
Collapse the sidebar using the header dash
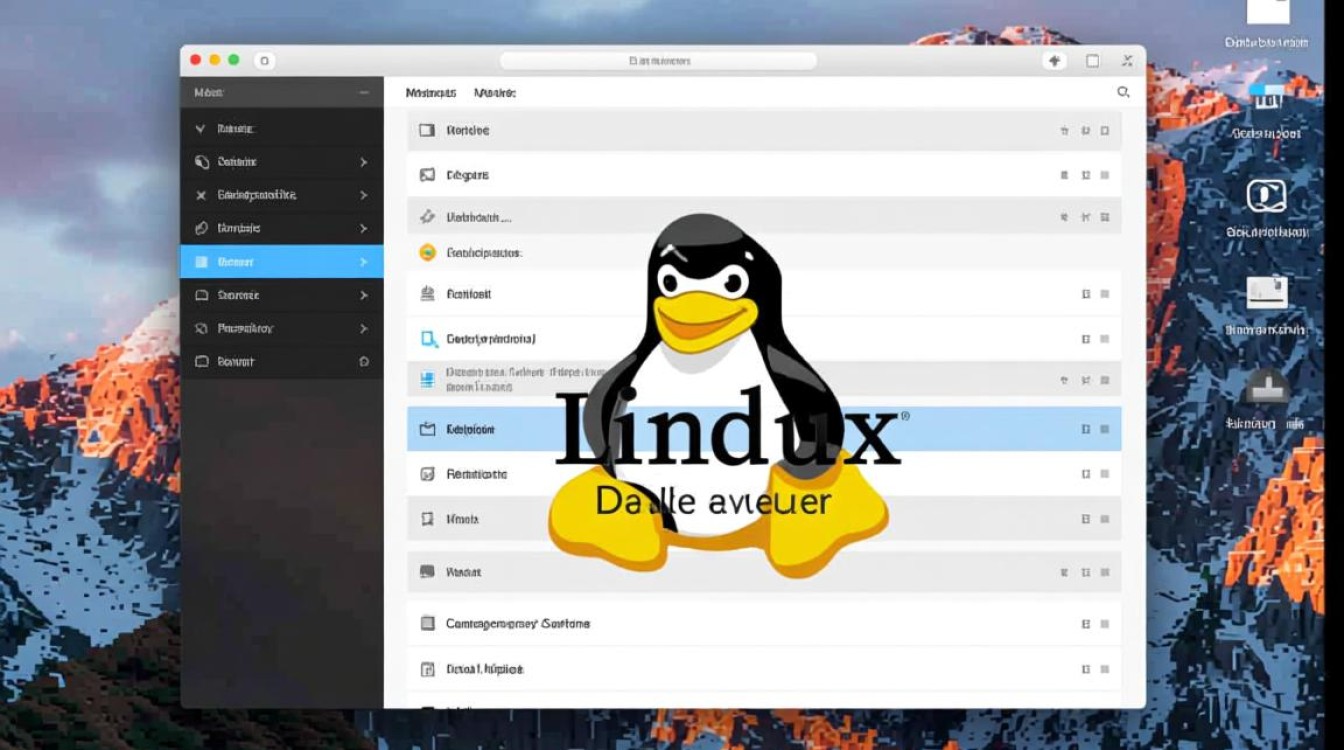(x=364, y=93)
